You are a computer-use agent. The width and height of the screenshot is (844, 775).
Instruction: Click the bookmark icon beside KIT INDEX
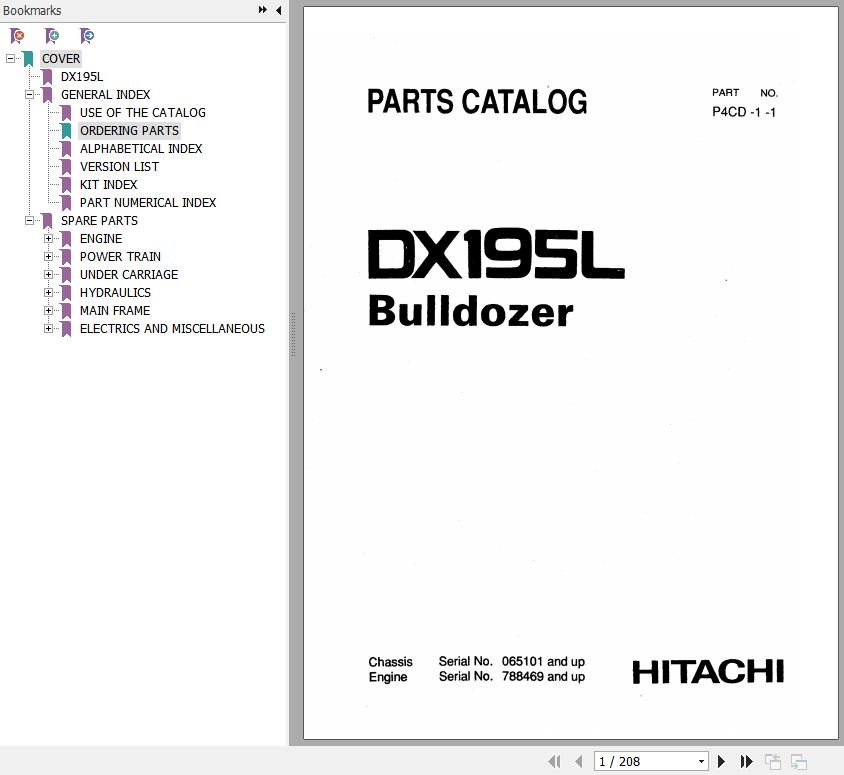(x=66, y=185)
